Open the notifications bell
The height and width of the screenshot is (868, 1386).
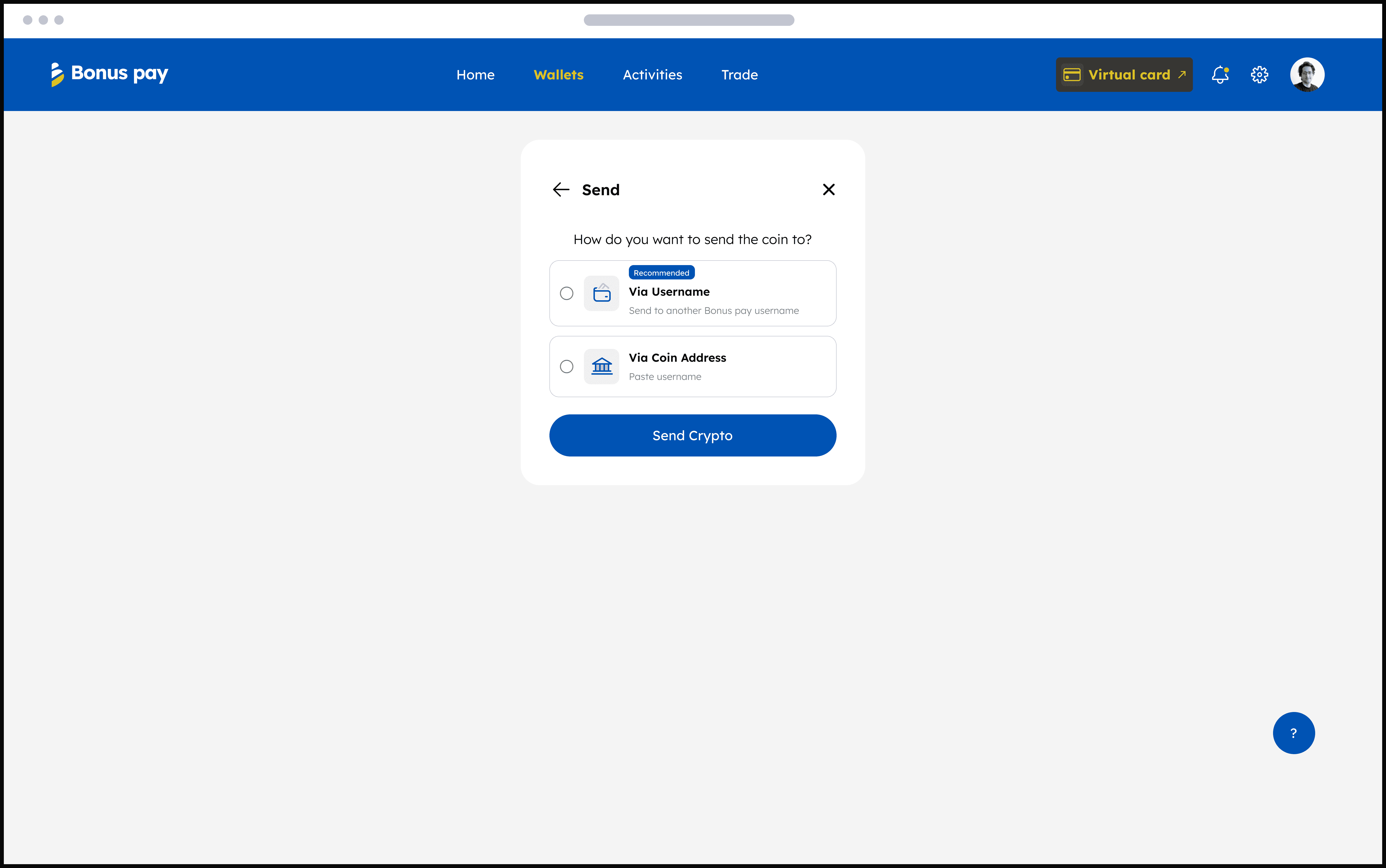1220,75
